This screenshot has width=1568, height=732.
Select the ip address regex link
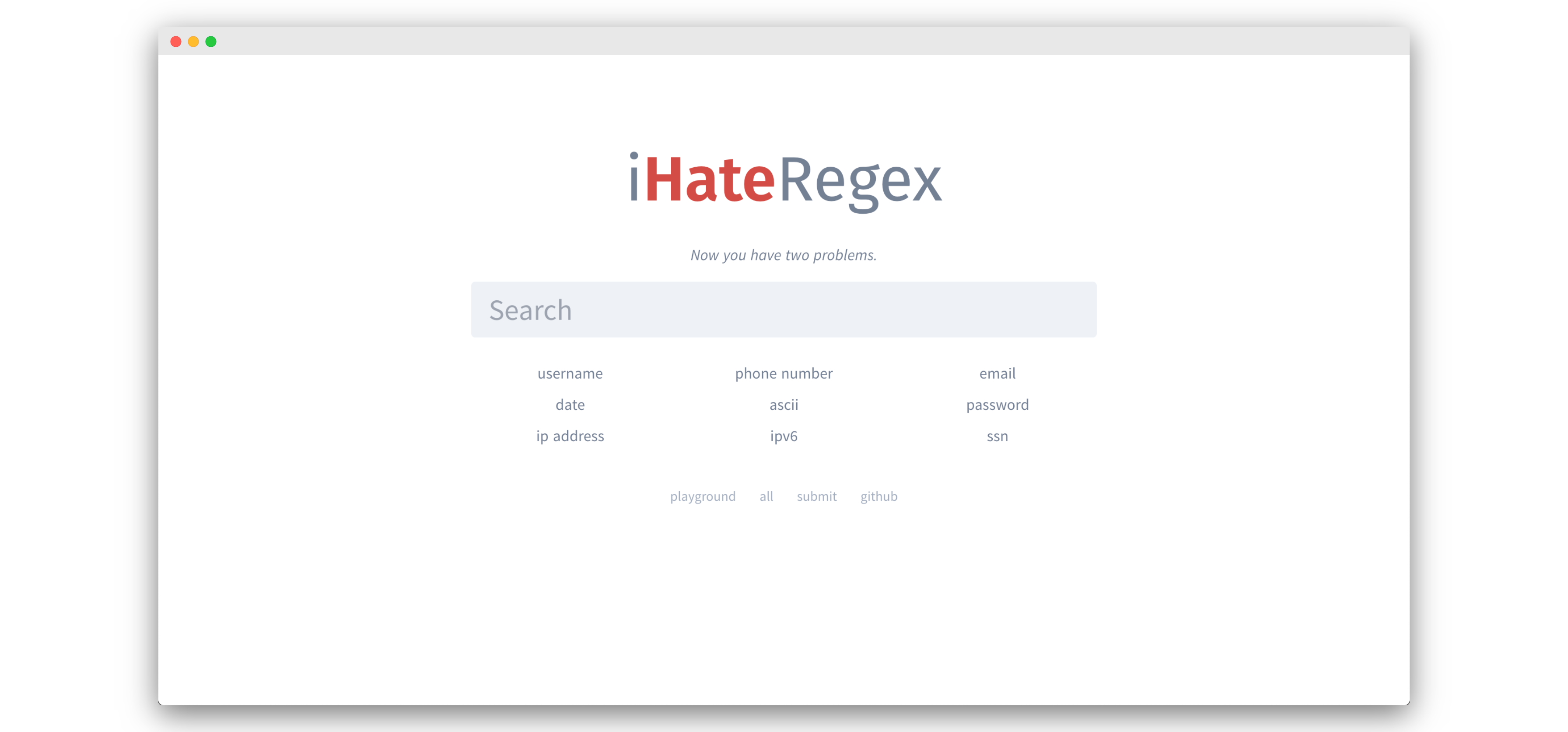coord(570,436)
